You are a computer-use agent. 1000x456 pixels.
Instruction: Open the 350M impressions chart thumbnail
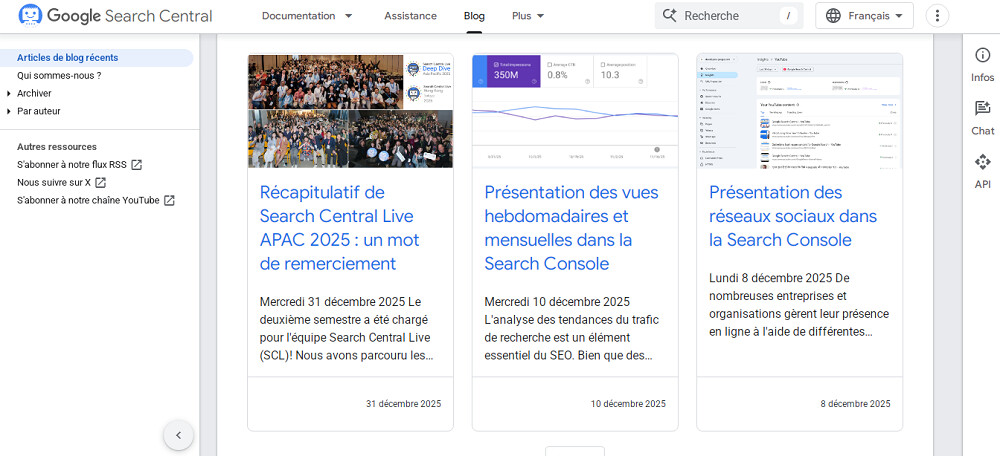575,111
